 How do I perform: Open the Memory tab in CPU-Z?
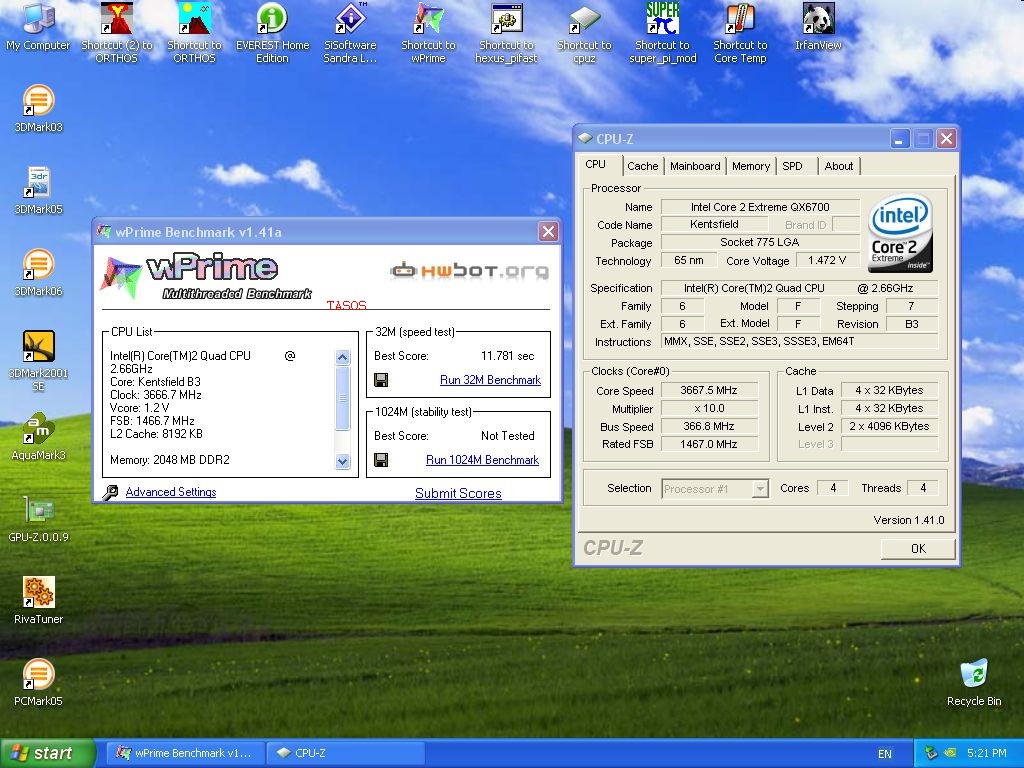pyautogui.click(x=750, y=166)
